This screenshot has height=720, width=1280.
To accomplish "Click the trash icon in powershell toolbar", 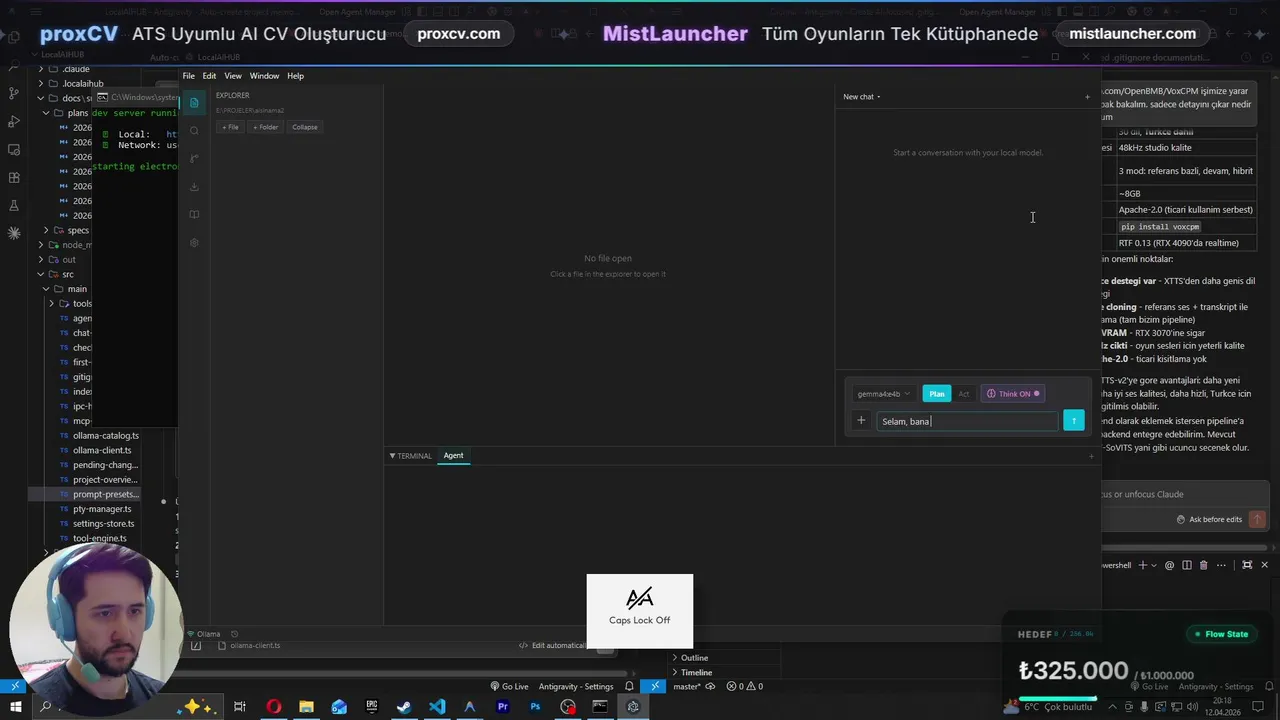I will [1203, 565].
